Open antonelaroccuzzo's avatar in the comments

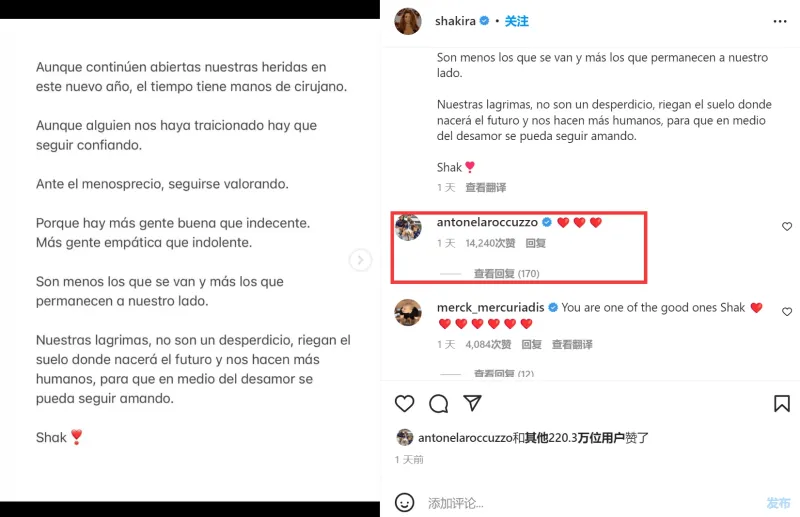pyautogui.click(x=408, y=228)
